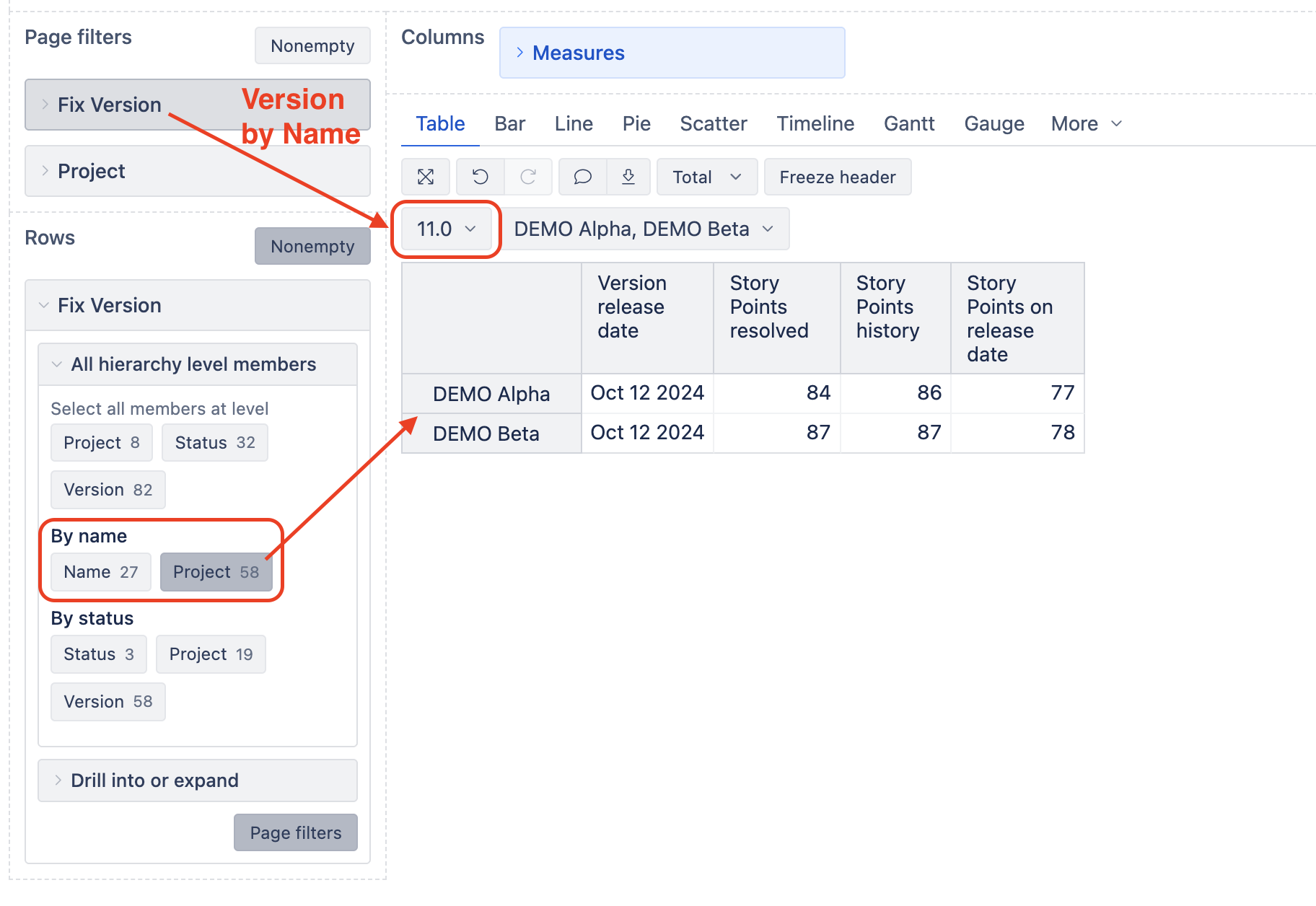Open DEMO Alpha, DEMO Beta project dropdown
Image resolution: width=1316 pixels, height=906 pixels.
click(x=644, y=229)
